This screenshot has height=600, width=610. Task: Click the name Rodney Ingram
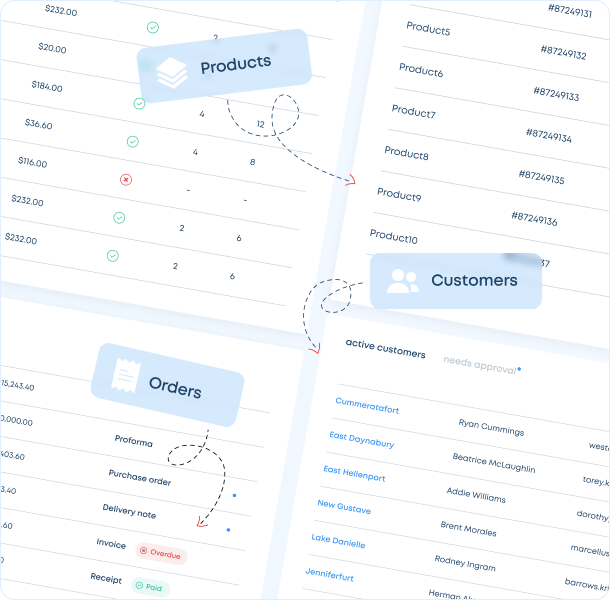(465, 563)
